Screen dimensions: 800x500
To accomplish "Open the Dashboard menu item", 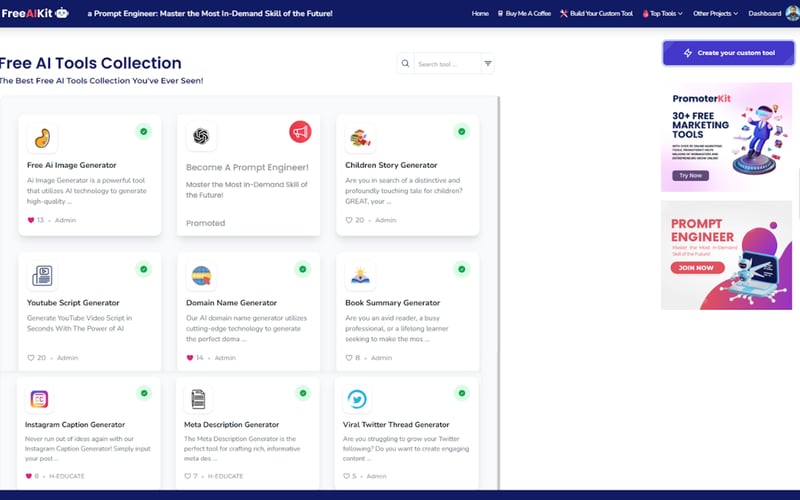I will pyautogui.click(x=764, y=13).
